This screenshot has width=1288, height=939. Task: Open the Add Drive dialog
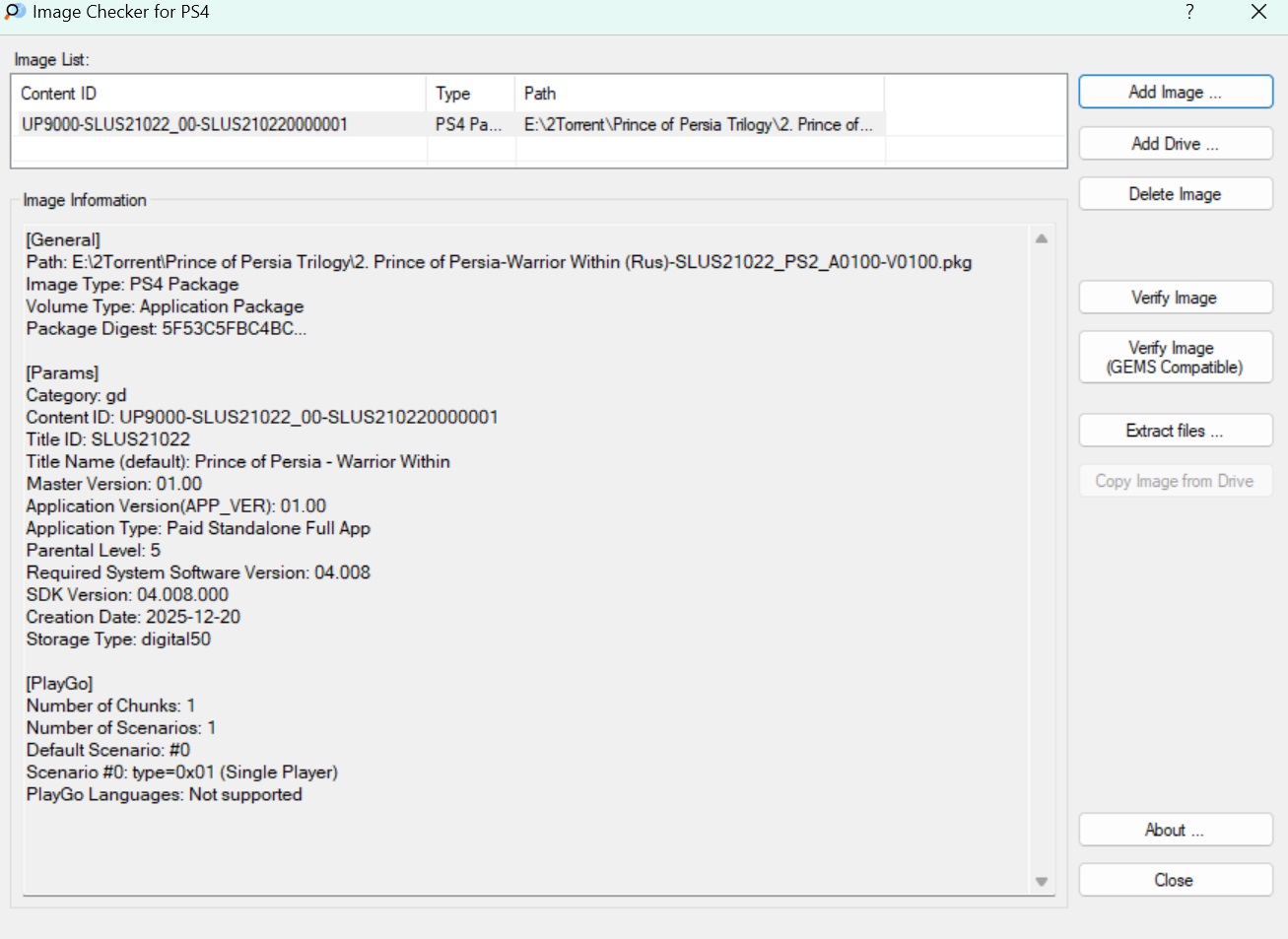coord(1175,144)
